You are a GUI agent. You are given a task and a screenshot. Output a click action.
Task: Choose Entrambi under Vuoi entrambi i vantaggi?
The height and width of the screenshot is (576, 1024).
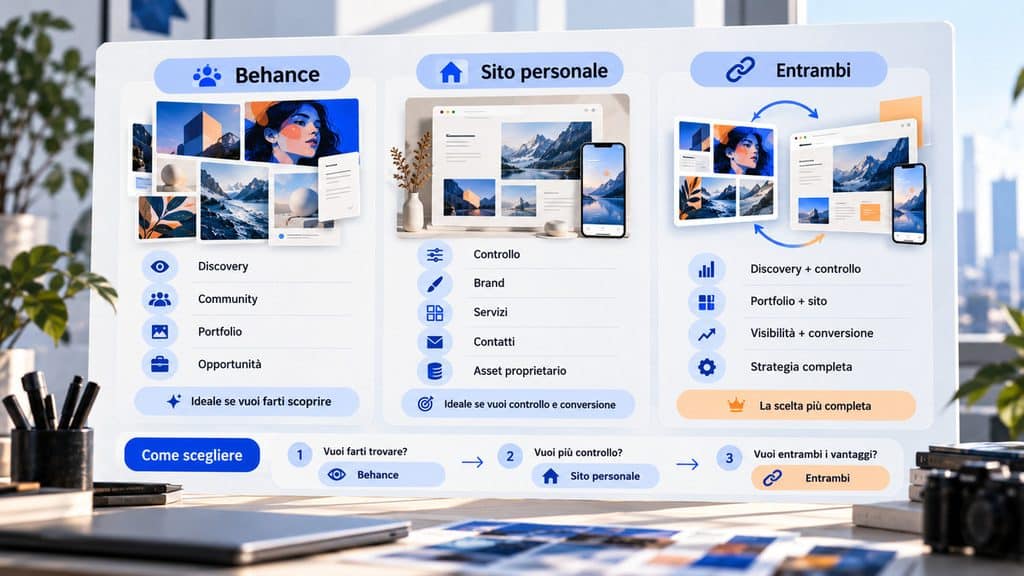[x=820, y=478]
